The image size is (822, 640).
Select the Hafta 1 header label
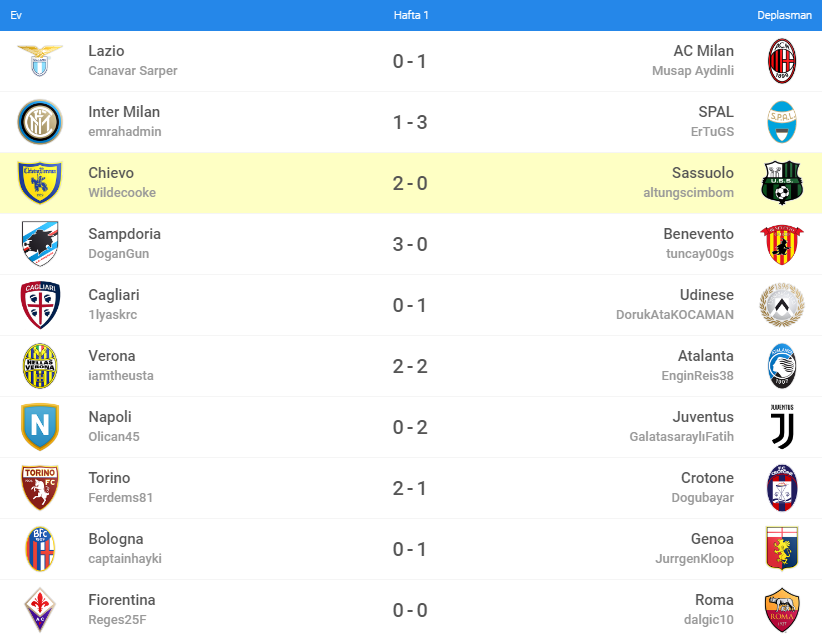click(x=411, y=15)
